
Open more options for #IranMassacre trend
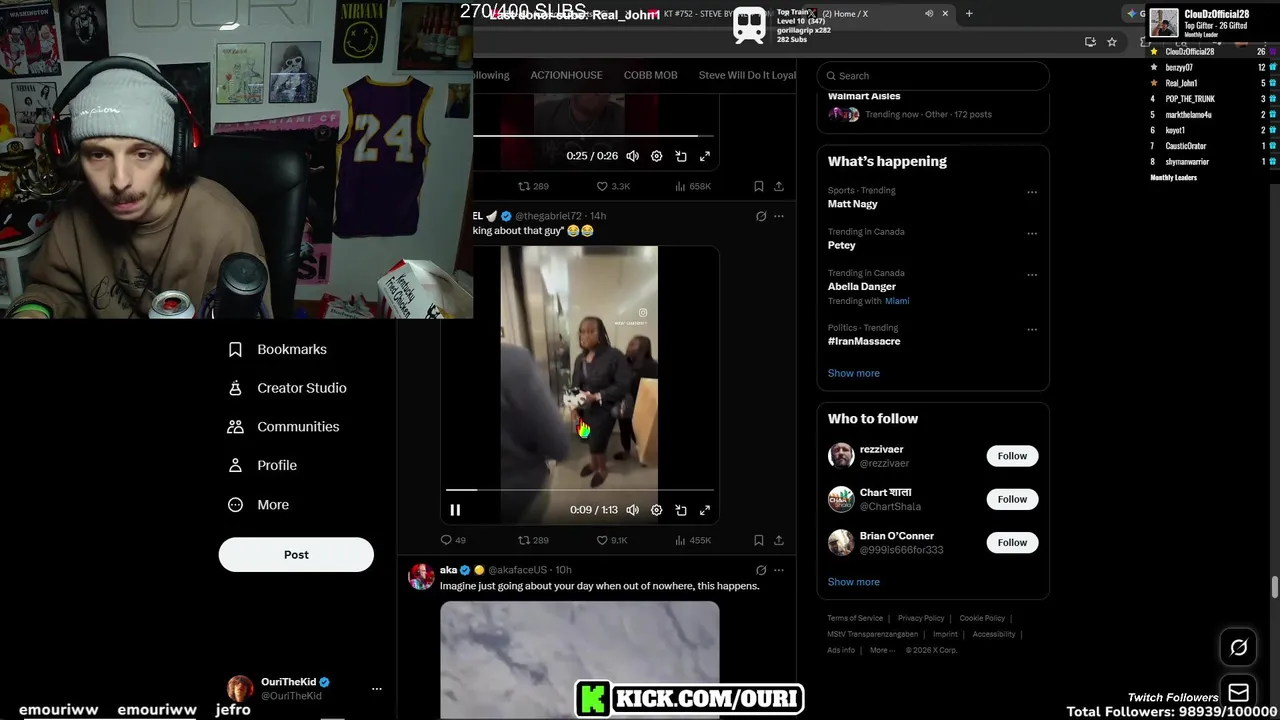click(x=1032, y=330)
